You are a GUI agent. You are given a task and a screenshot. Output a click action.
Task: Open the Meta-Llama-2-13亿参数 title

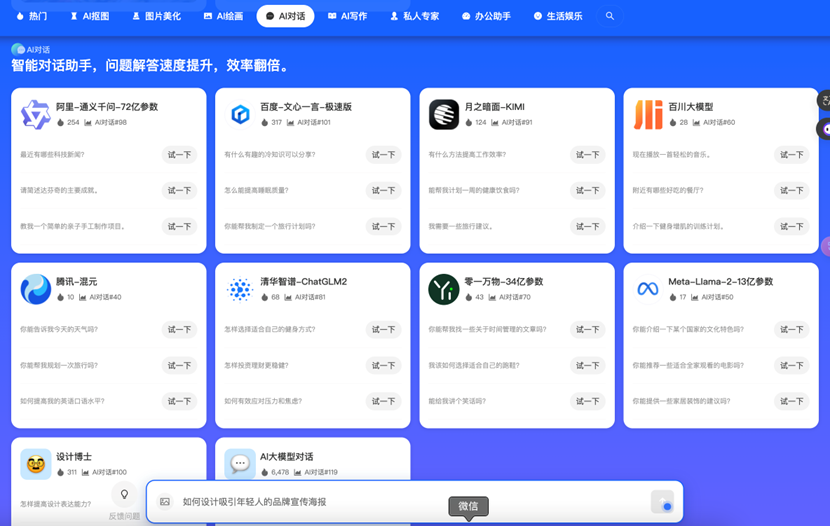tap(720, 282)
